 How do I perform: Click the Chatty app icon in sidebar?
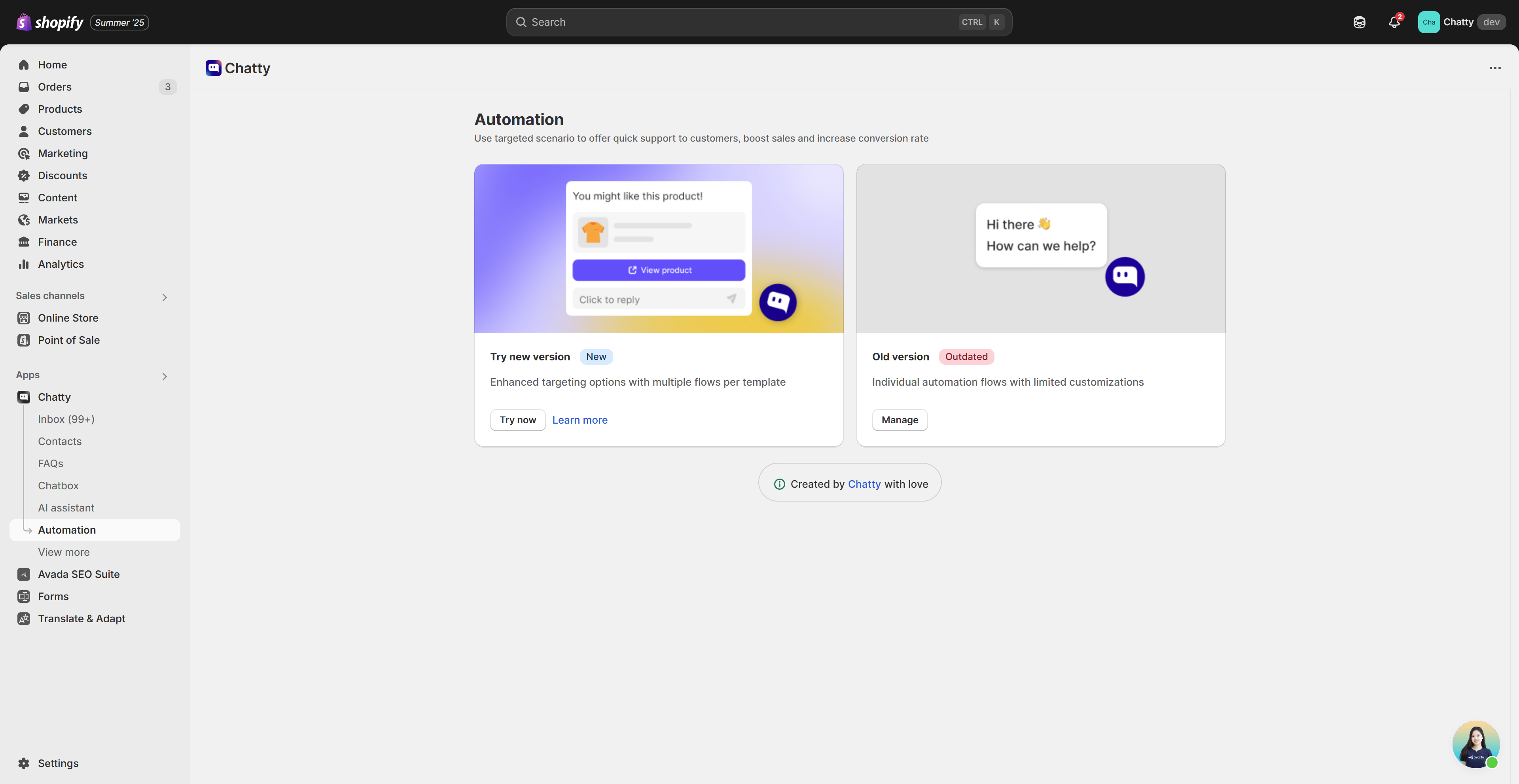point(24,397)
